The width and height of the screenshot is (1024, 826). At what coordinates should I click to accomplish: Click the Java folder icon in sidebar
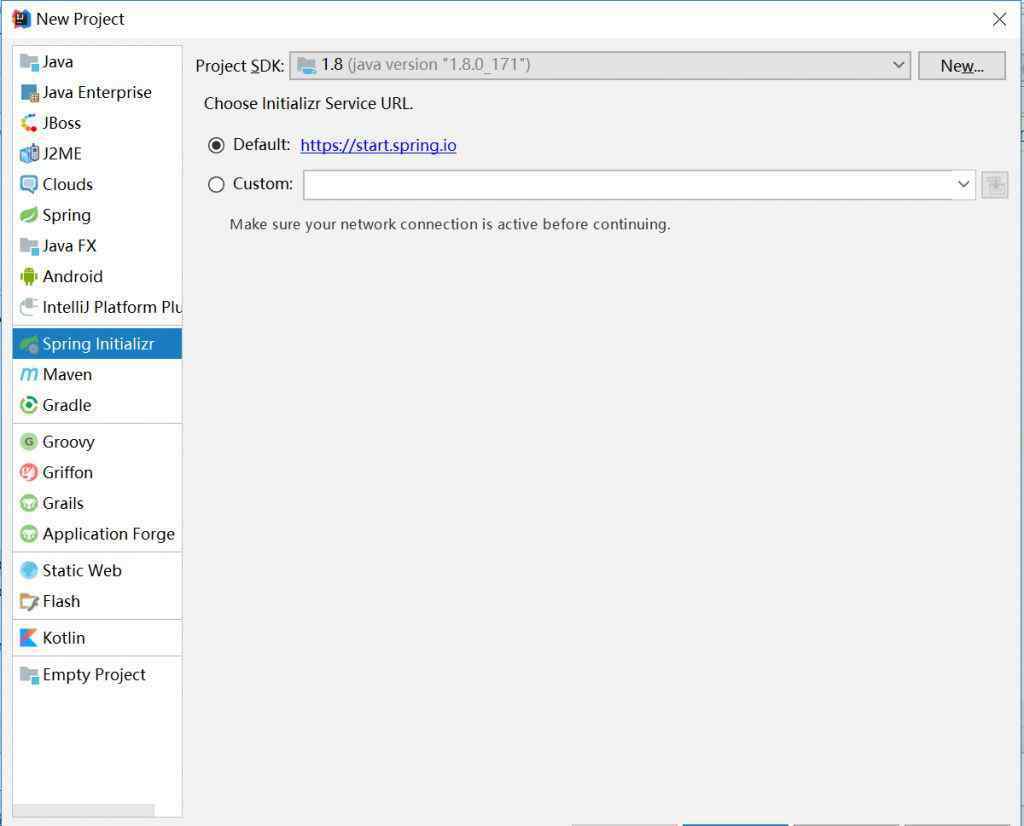29,62
